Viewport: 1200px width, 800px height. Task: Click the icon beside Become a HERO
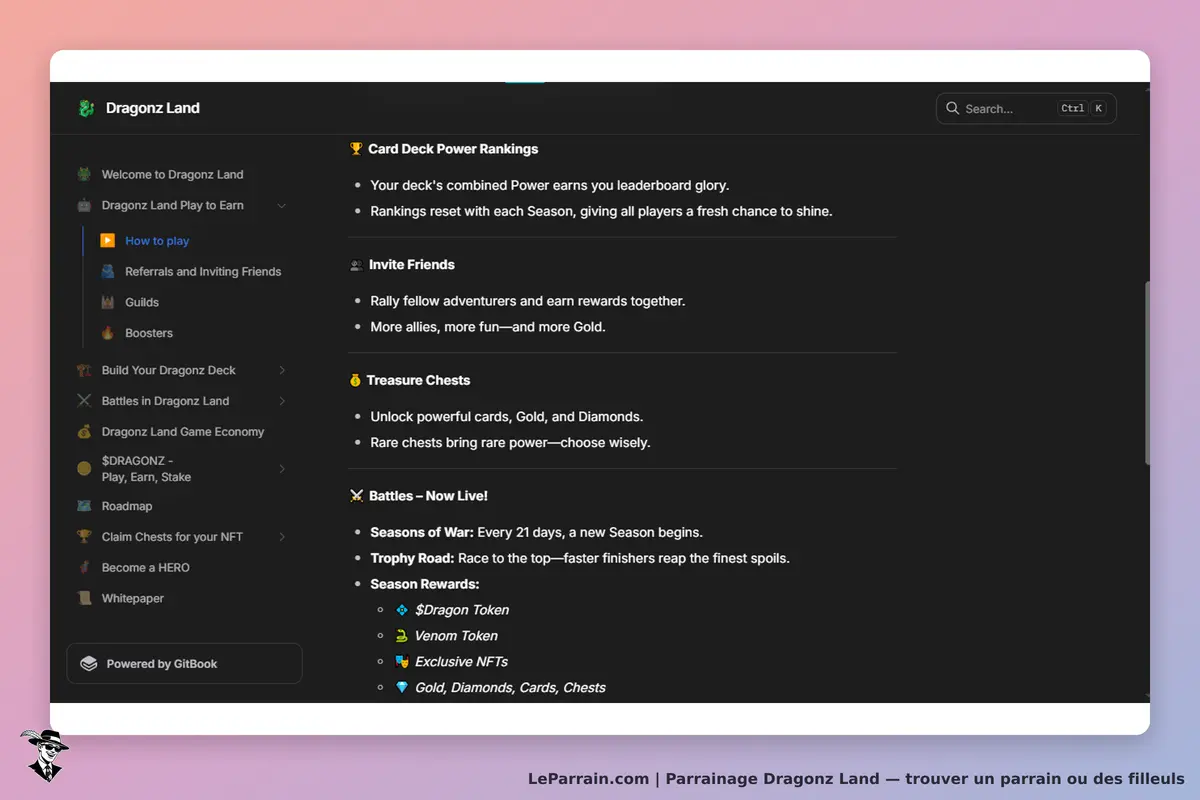click(84, 567)
